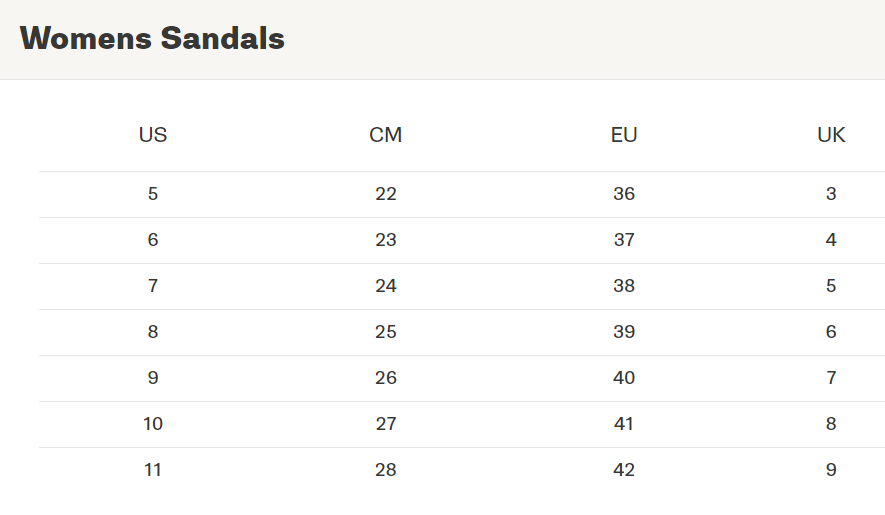Screen dimensions: 885x515
Task: Select the CM column header
Action: [x=385, y=135]
